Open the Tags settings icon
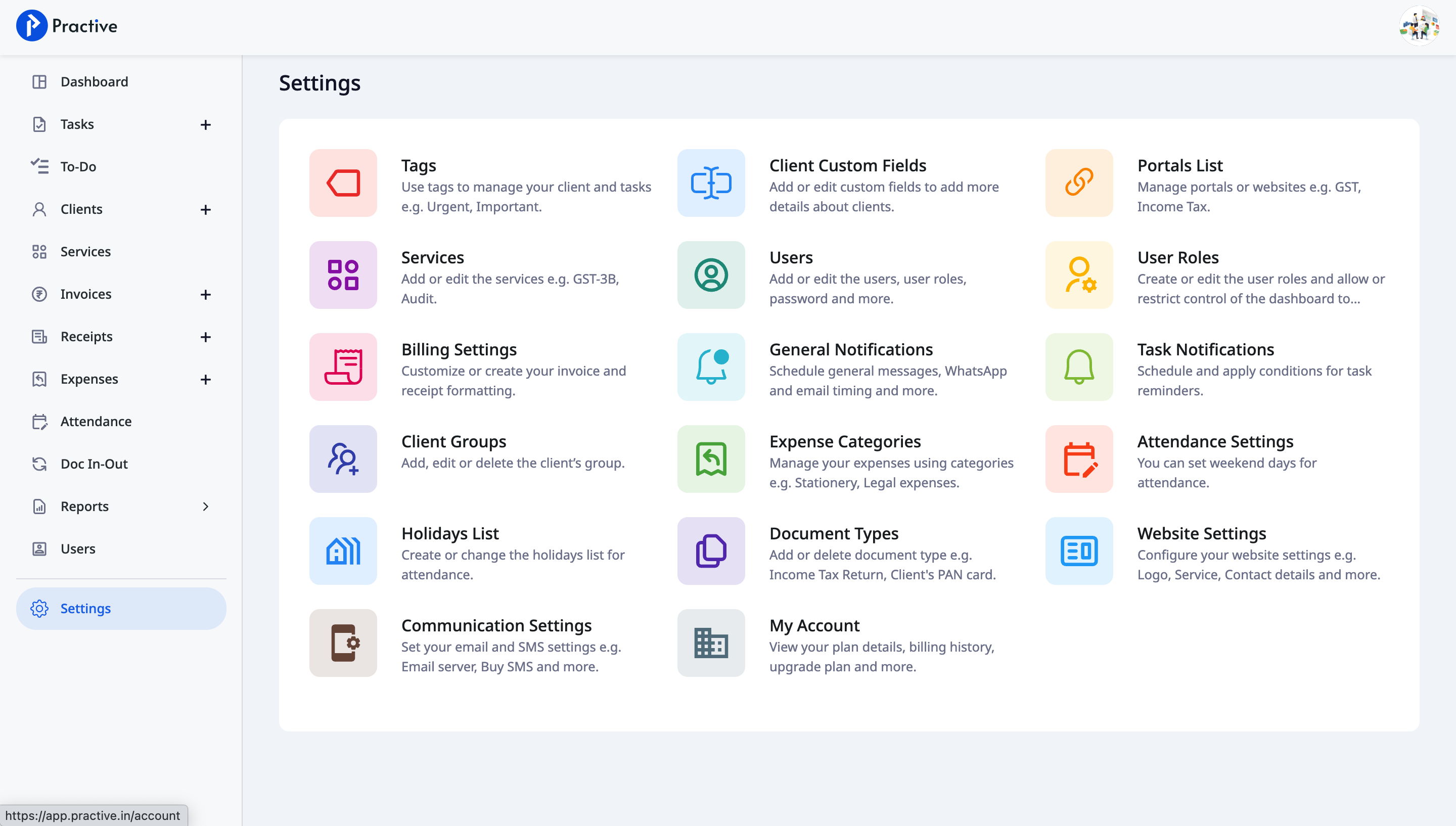 coord(343,182)
